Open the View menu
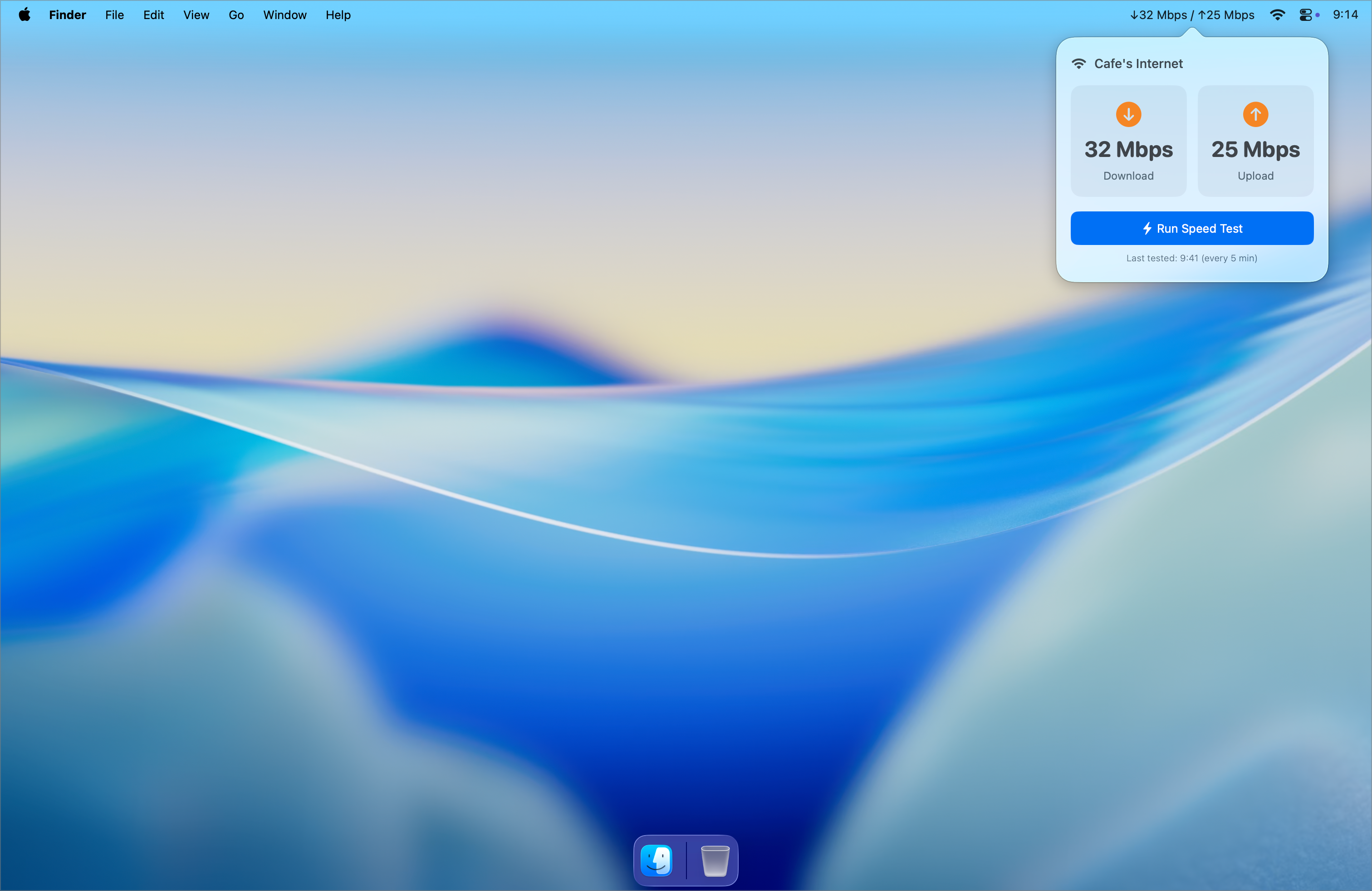This screenshot has height=891, width=1372. 196,15
